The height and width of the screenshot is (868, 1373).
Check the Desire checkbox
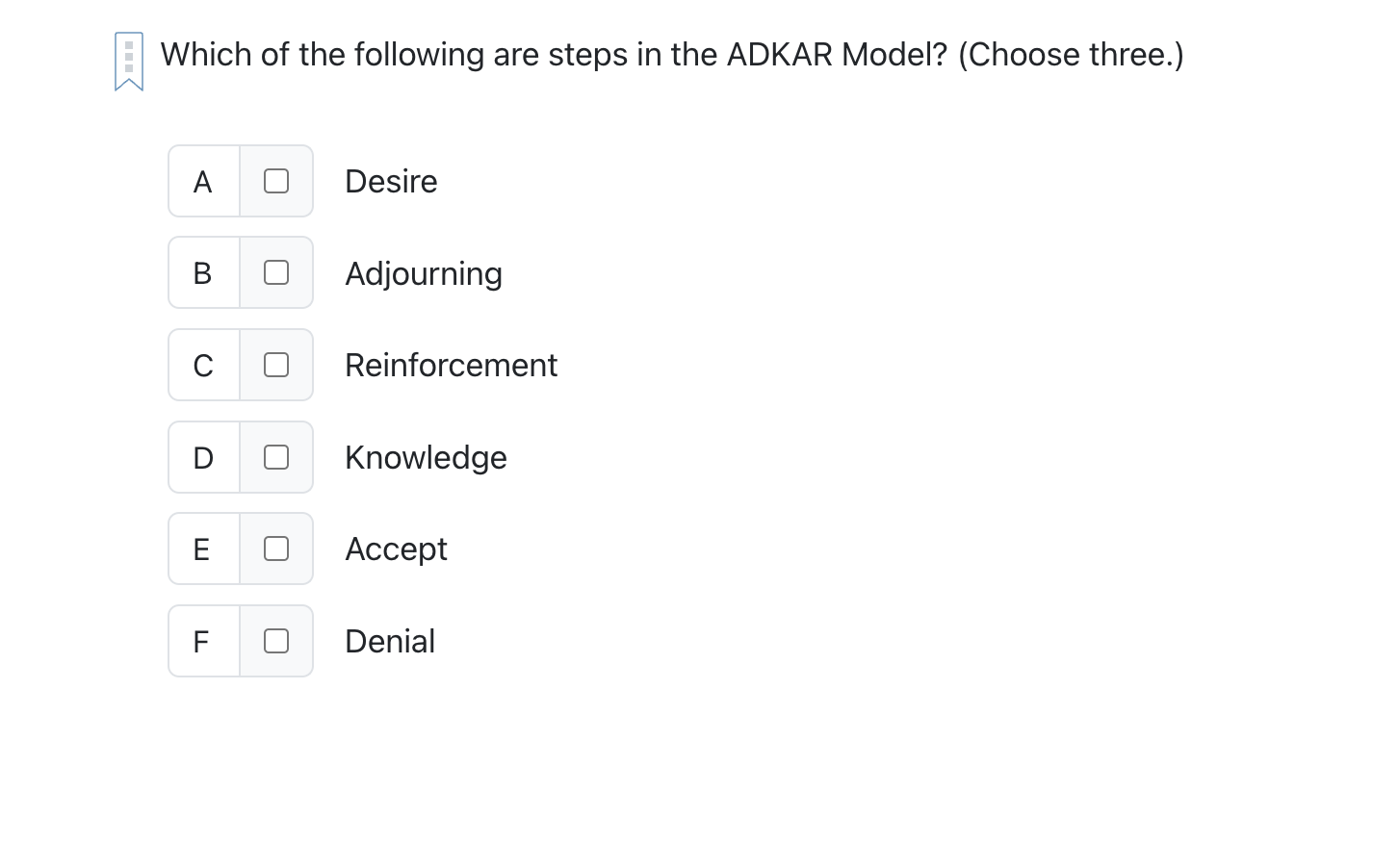pyautogui.click(x=276, y=181)
